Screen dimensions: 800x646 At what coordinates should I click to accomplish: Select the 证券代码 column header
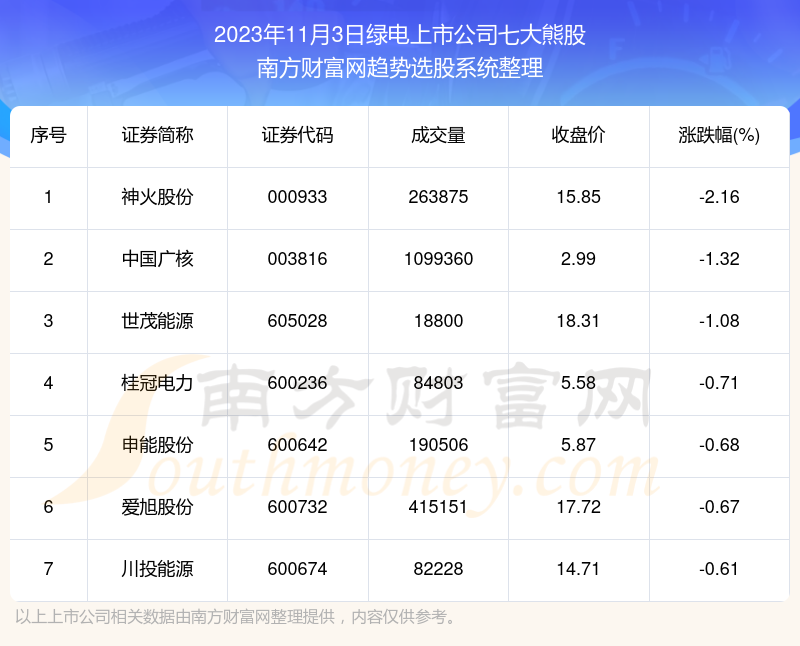[297, 136]
